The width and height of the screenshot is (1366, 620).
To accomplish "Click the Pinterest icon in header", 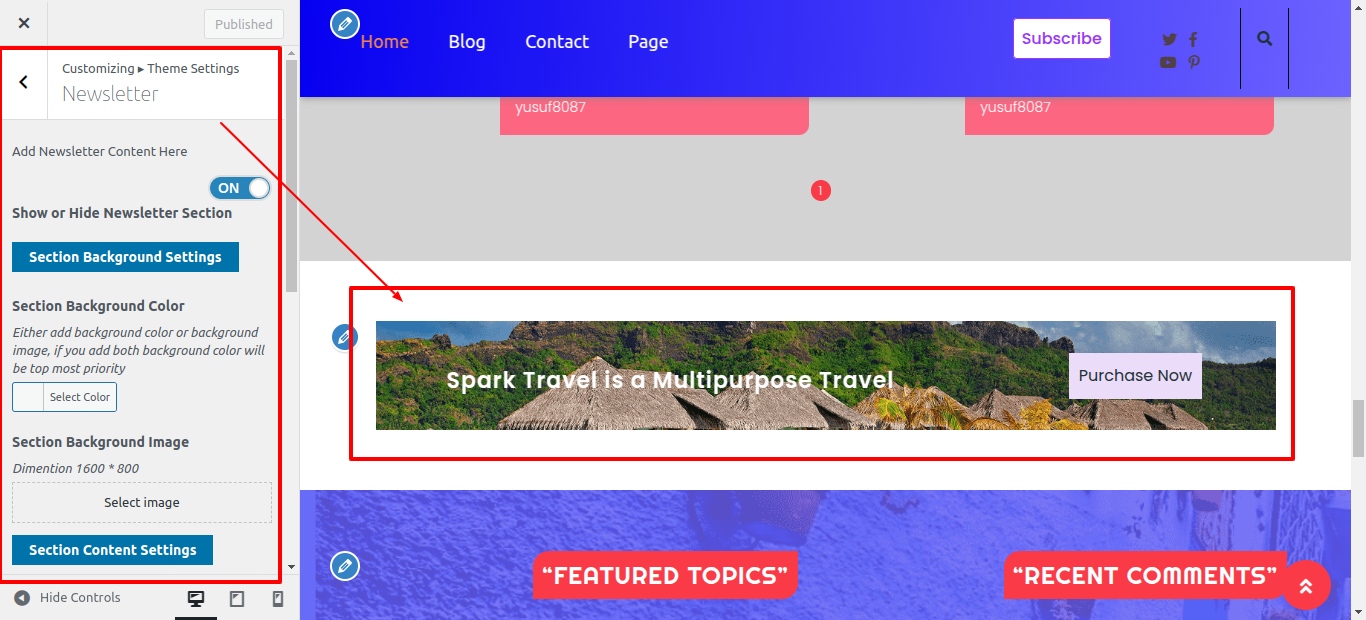I will tap(1194, 62).
